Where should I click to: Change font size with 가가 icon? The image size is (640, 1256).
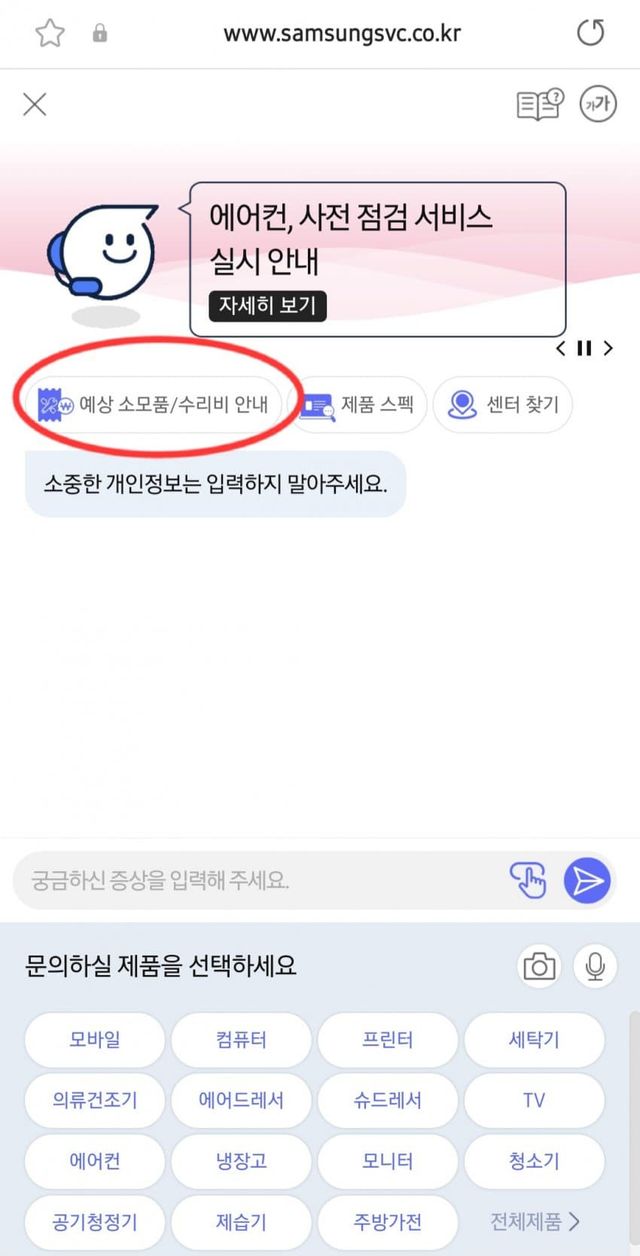point(598,104)
